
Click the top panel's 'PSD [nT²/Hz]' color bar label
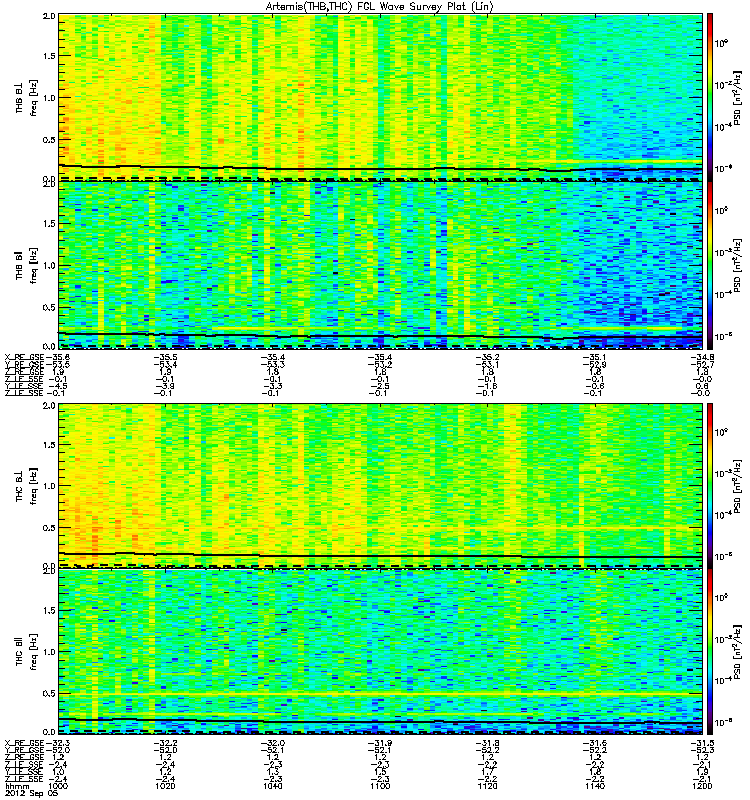coord(737,98)
